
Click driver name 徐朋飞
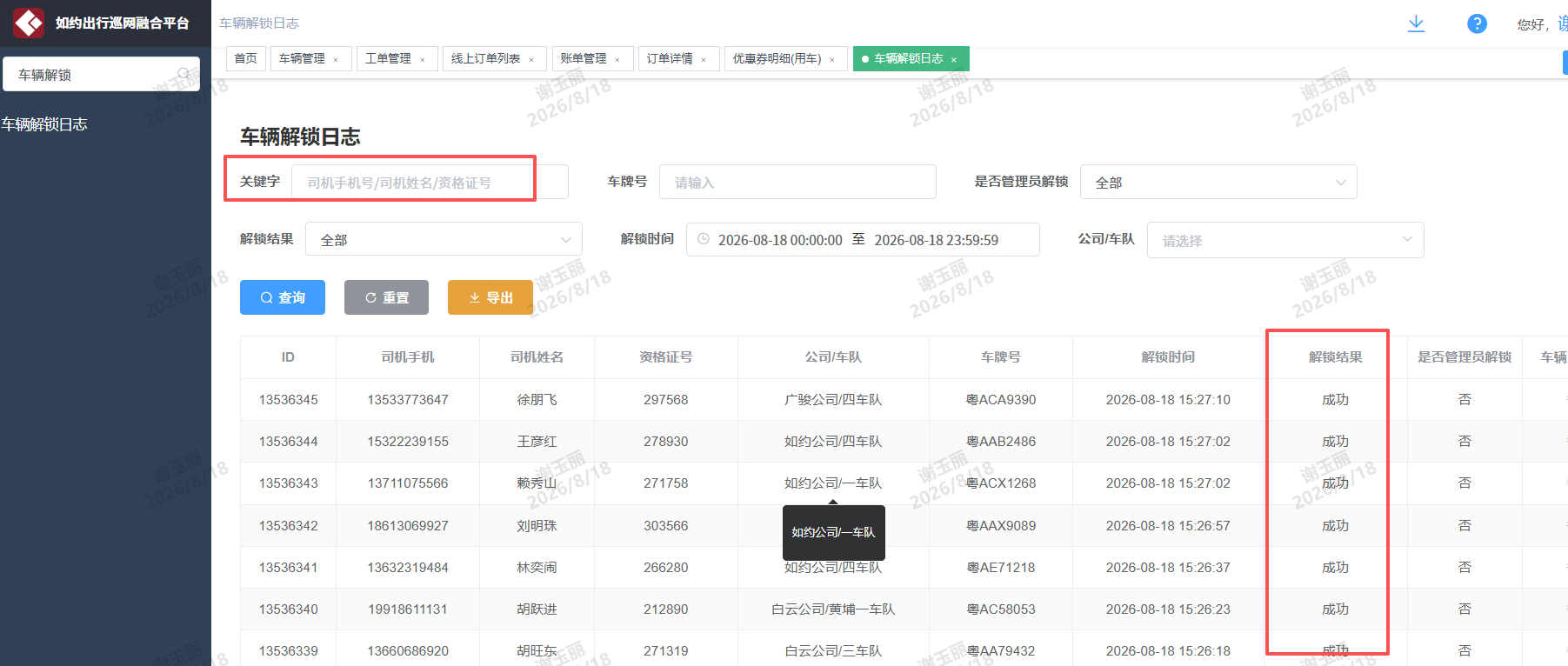click(x=537, y=400)
